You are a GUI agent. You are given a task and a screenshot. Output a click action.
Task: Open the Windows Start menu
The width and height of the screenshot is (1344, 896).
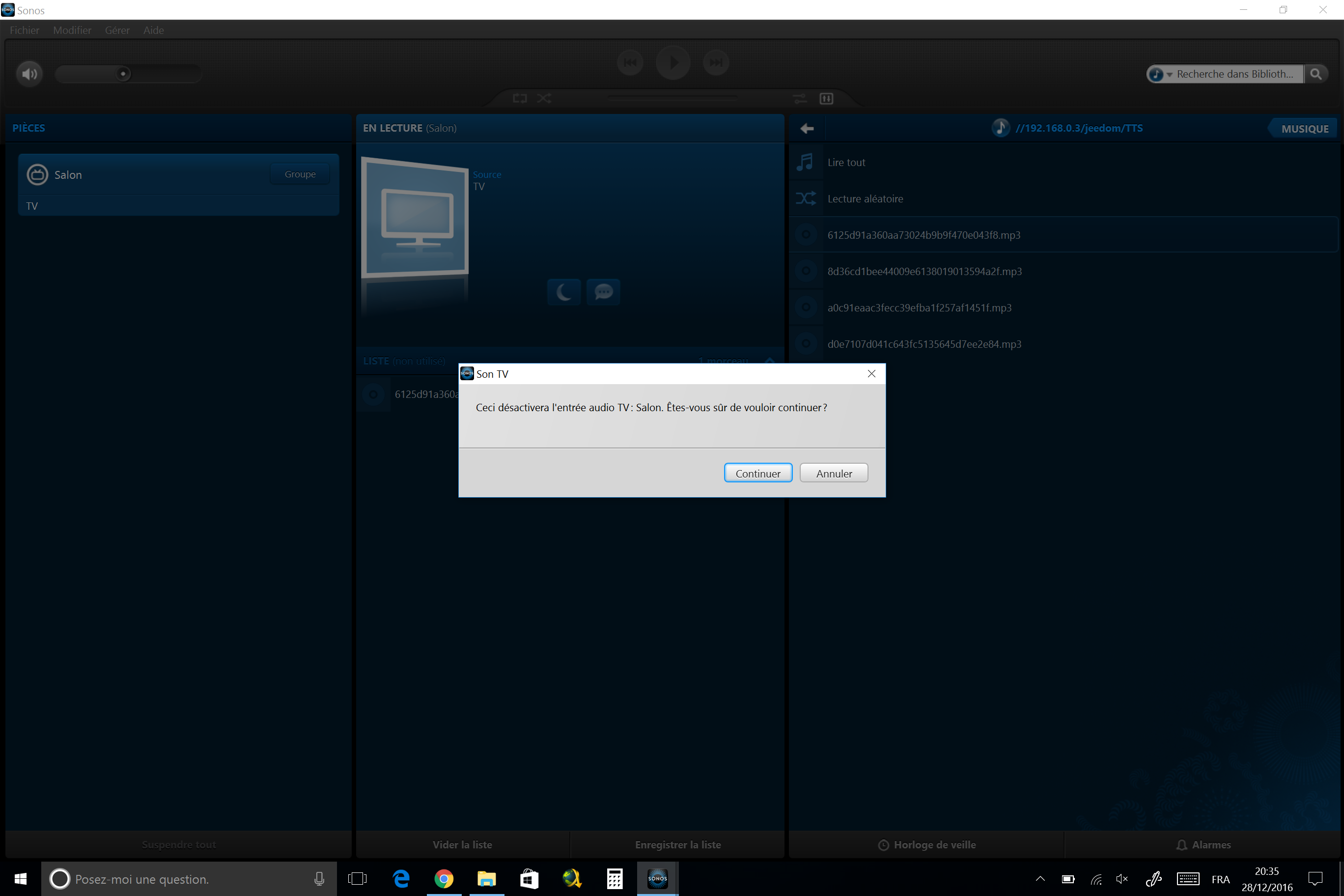[x=21, y=879]
